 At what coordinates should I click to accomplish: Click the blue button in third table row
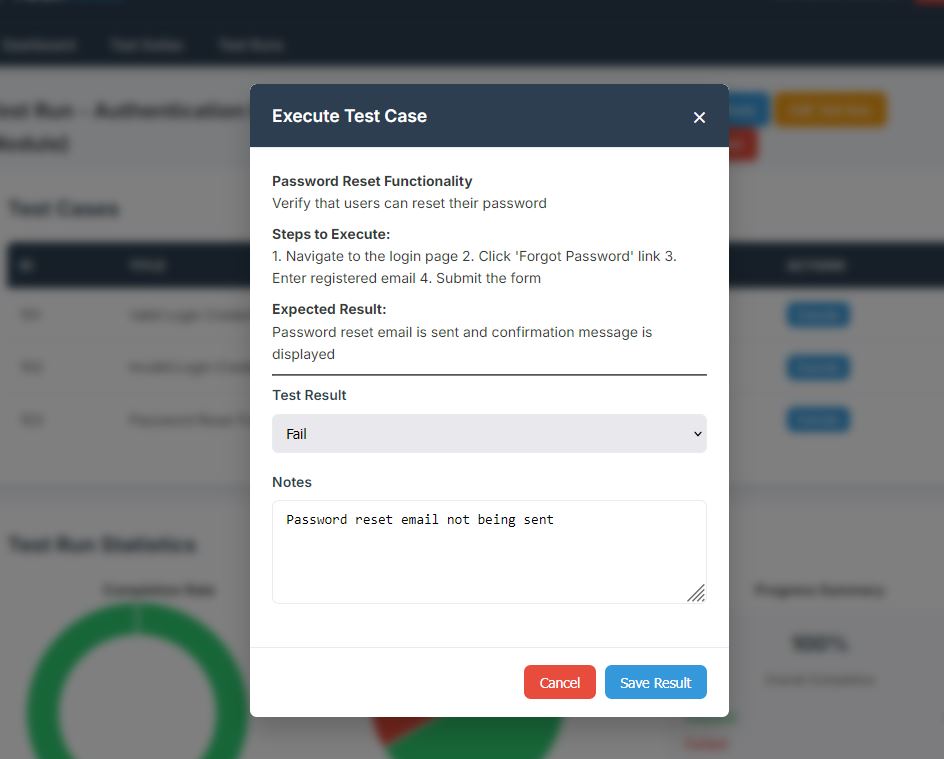coord(818,420)
